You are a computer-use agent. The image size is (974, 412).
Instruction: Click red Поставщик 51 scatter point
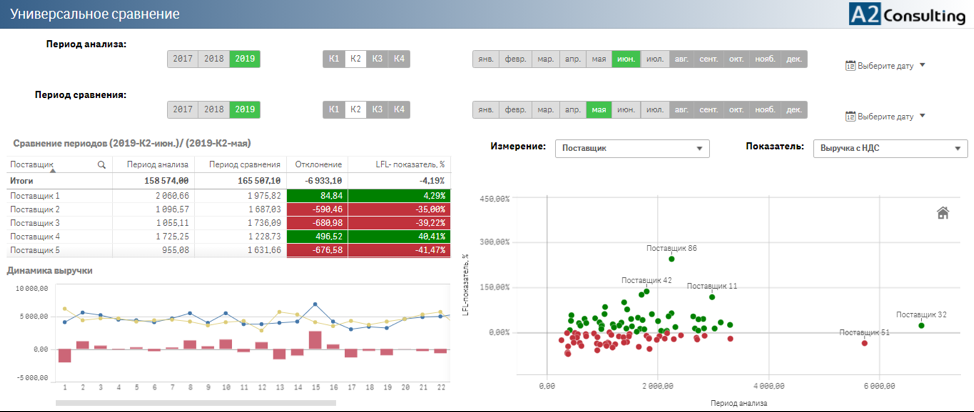point(865,343)
